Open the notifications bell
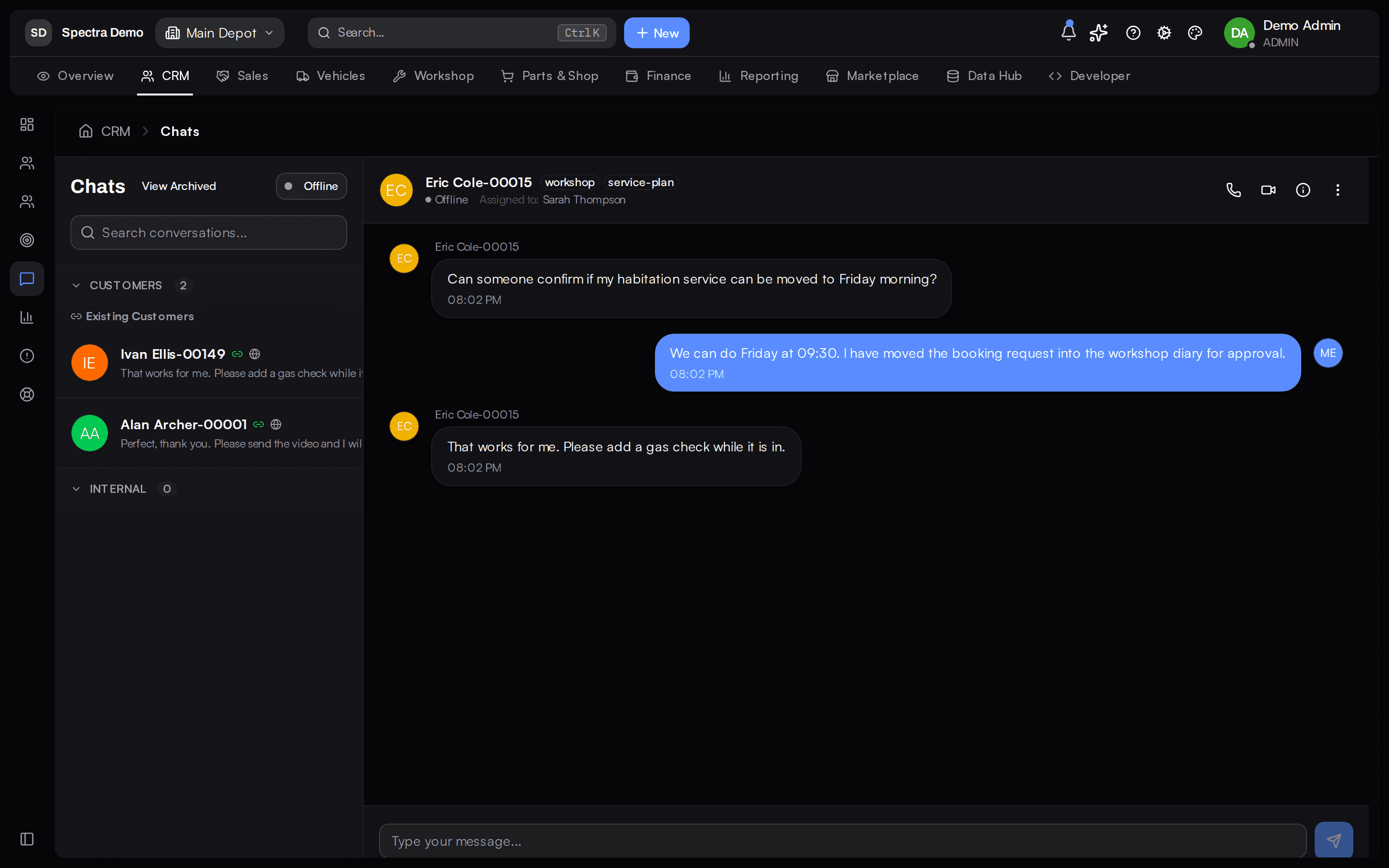The width and height of the screenshot is (1389, 868). point(1068,33)
